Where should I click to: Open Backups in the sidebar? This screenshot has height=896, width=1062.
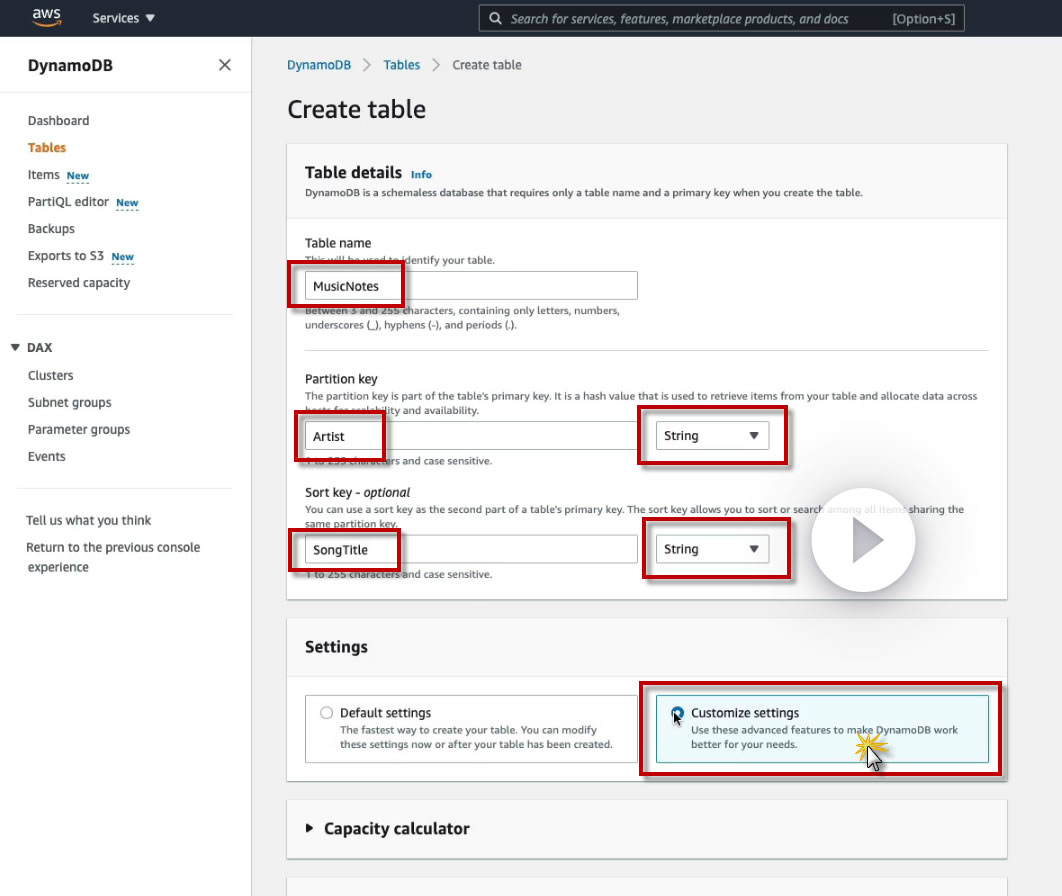coord(51,229)
